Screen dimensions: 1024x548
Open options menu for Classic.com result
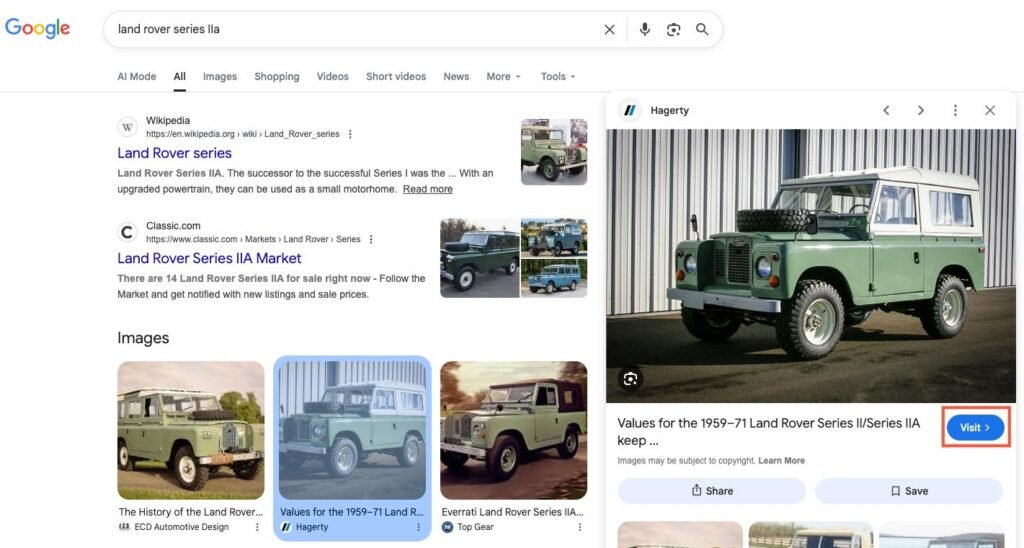371,240
